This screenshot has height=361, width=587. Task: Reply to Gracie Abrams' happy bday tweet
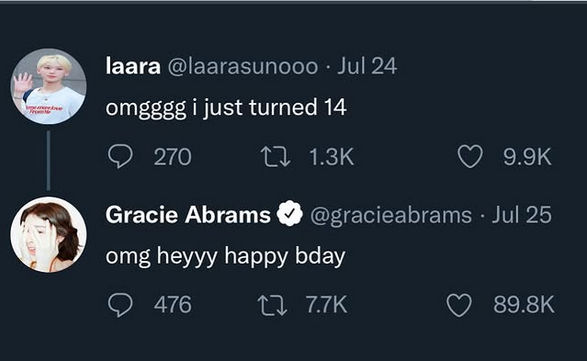tap(120, 304)
